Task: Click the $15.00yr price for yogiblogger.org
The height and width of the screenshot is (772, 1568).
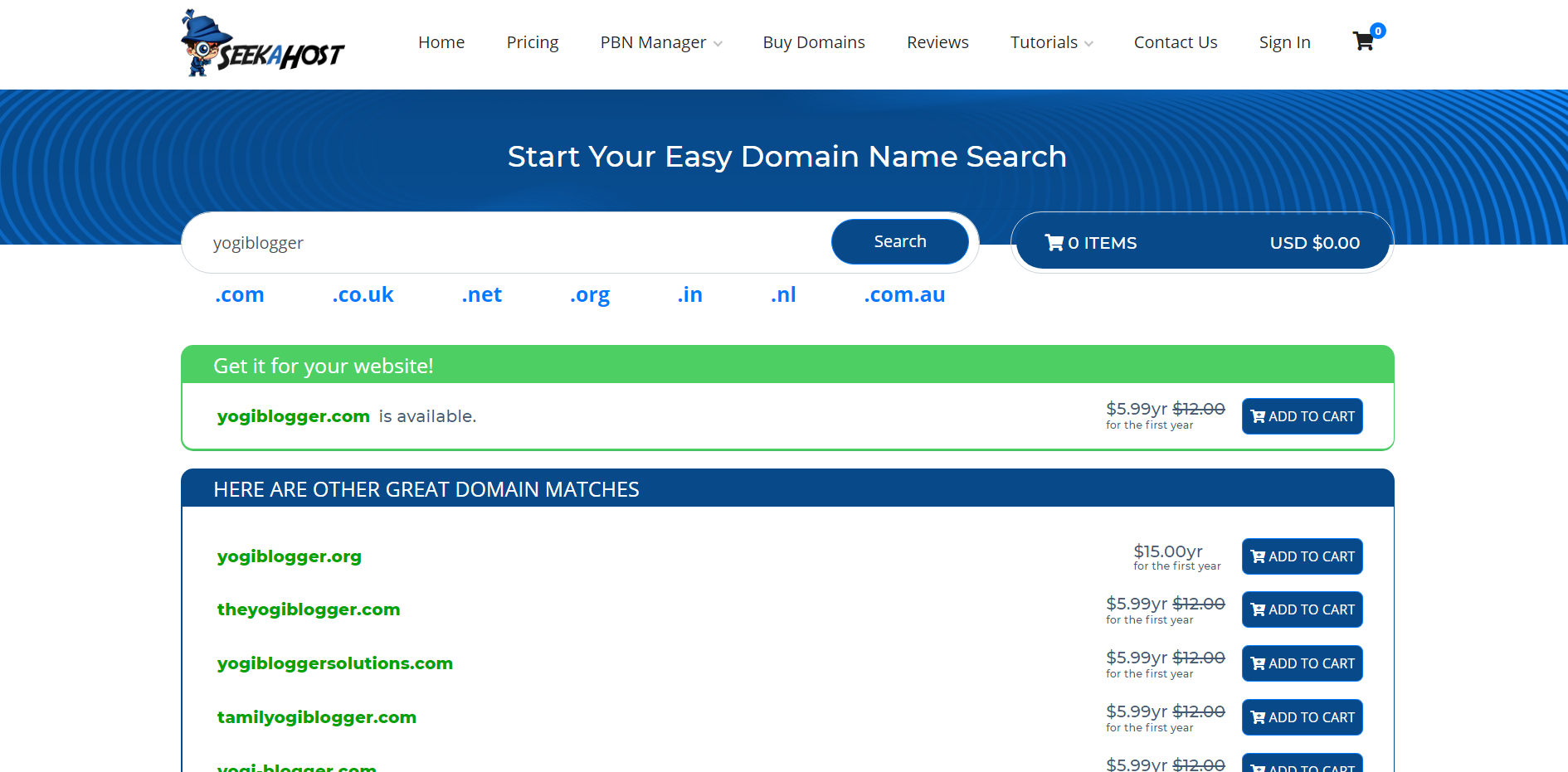Action: point(1168,551)
